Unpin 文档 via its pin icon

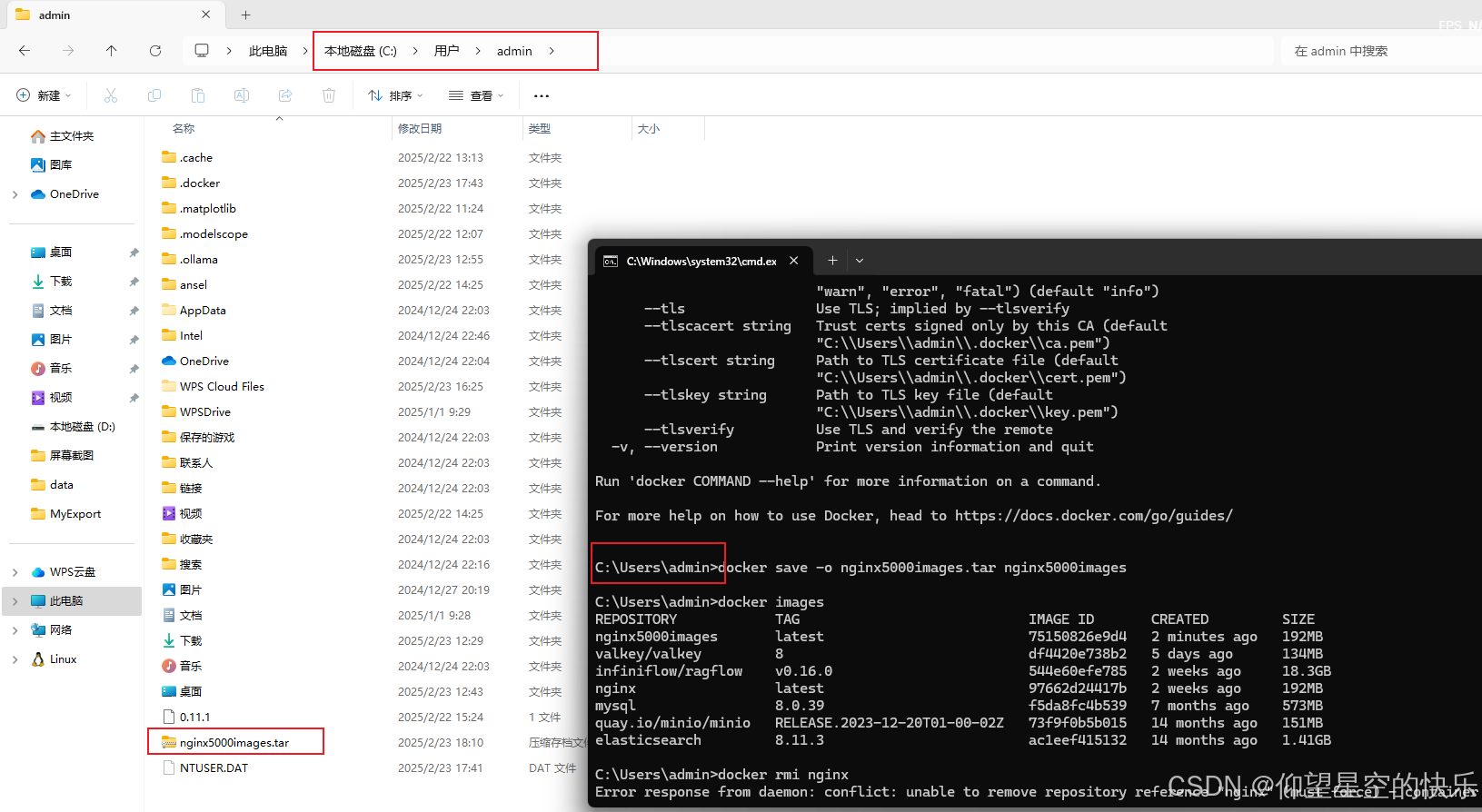(134, 311)
